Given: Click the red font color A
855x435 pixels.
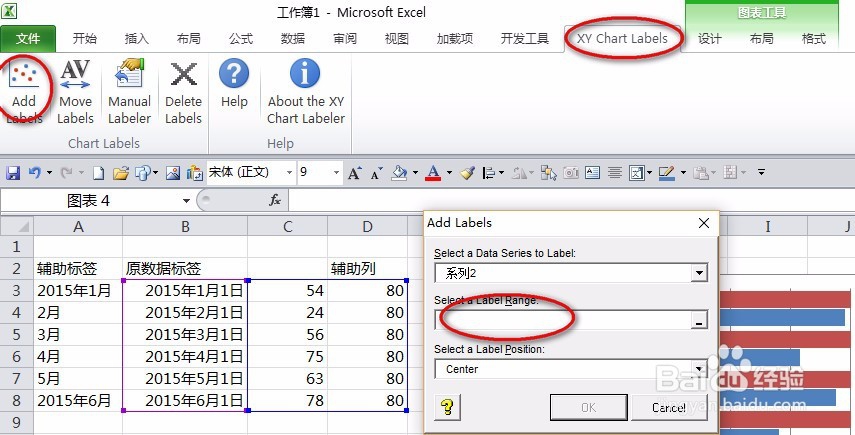Looking at the screenshot, I should click(x=433, y=173).
